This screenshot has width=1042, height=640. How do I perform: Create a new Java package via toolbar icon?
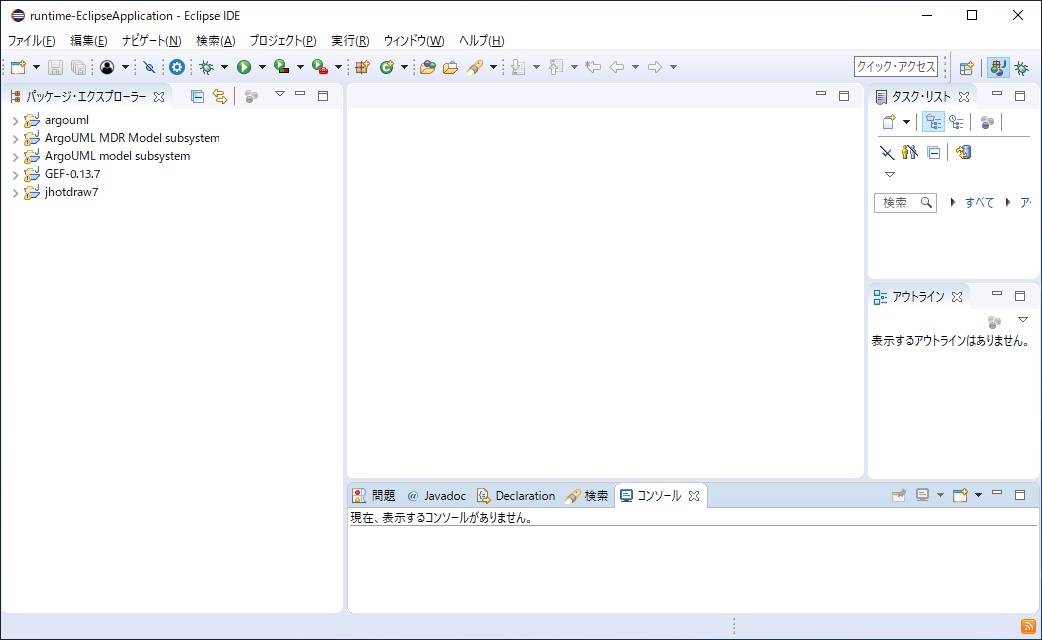tap(362, 67)
